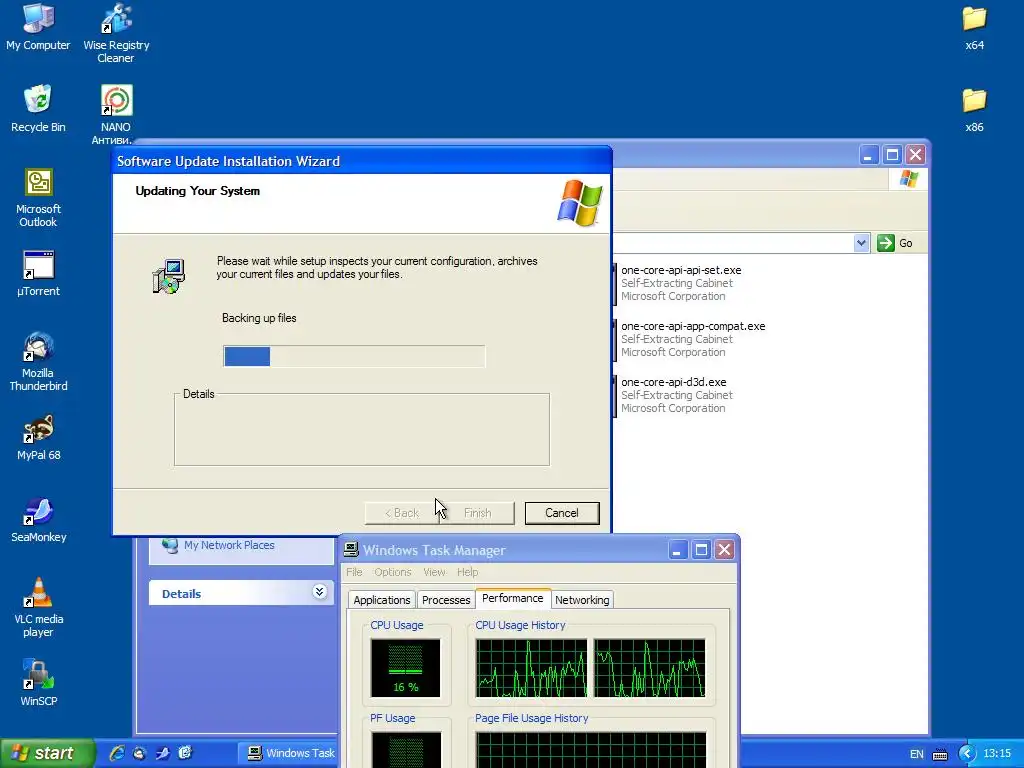The width and height of the screenshot is (1024, 768).
Task: Switch to Applications tab
Action: (x=381, y=600)
